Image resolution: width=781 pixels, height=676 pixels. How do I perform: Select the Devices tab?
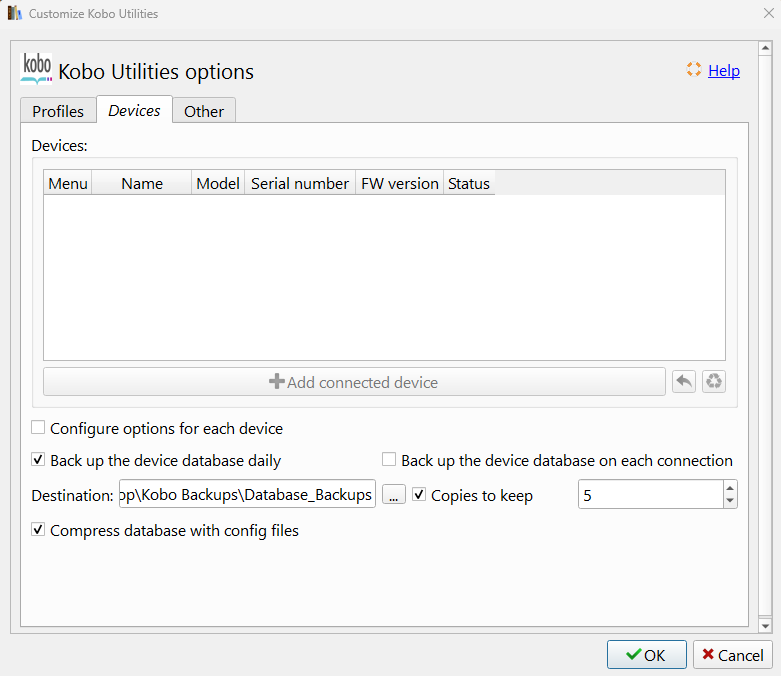[x=134, y=110]
